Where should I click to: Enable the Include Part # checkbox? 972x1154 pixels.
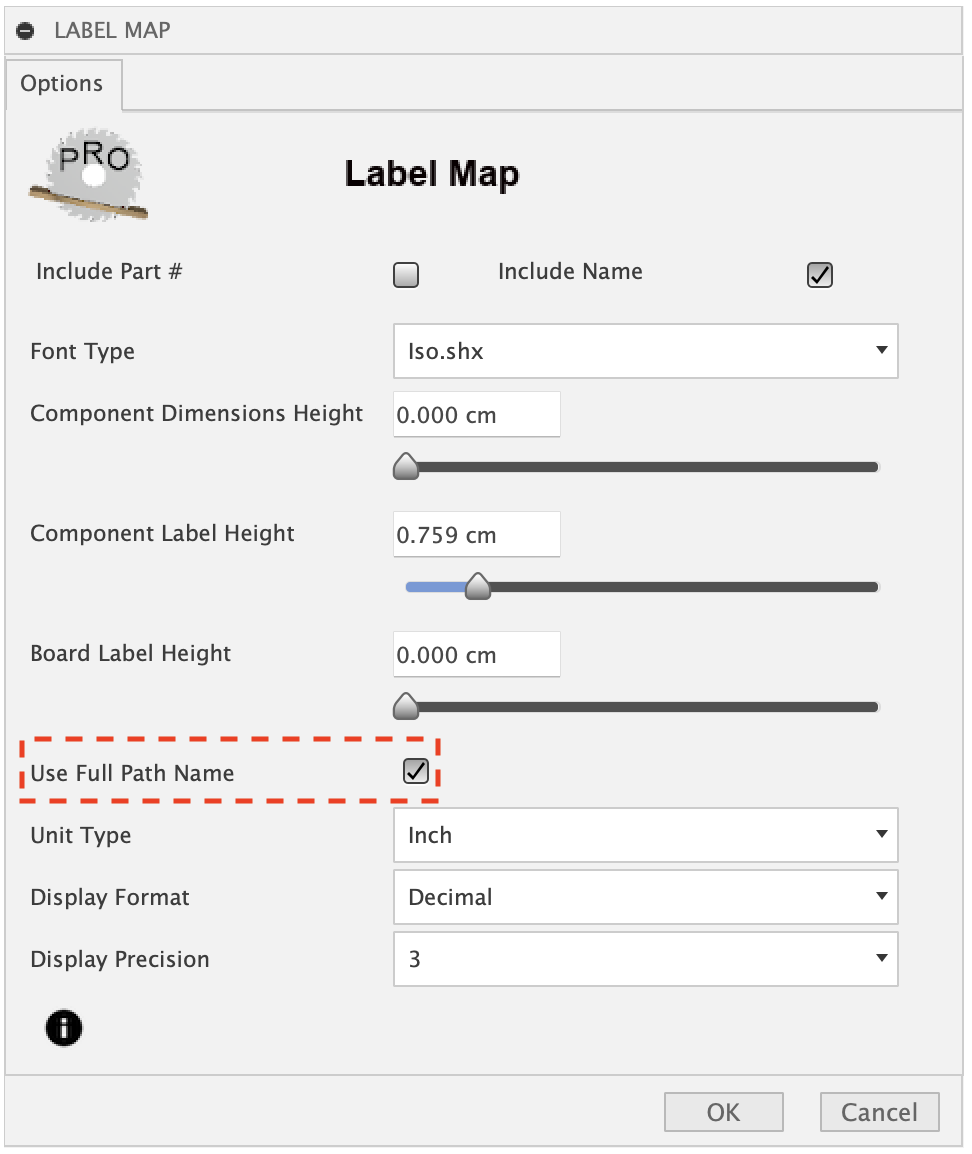pos(406,275)
